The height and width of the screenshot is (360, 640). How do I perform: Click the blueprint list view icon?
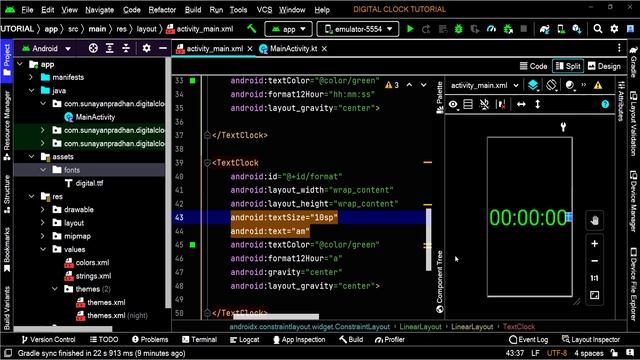tap(468, 104)
